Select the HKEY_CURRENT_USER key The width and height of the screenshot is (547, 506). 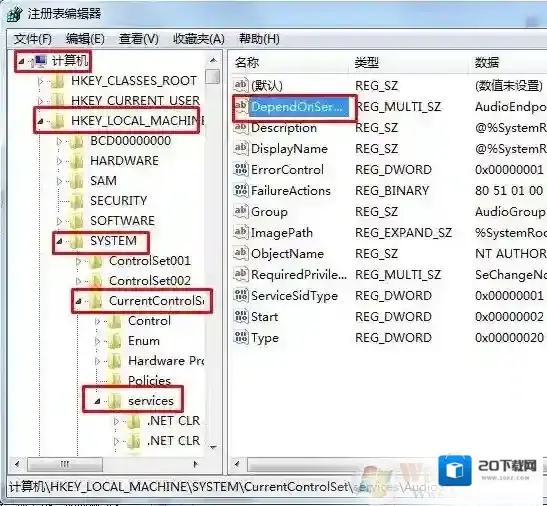[x=135, y=101]
